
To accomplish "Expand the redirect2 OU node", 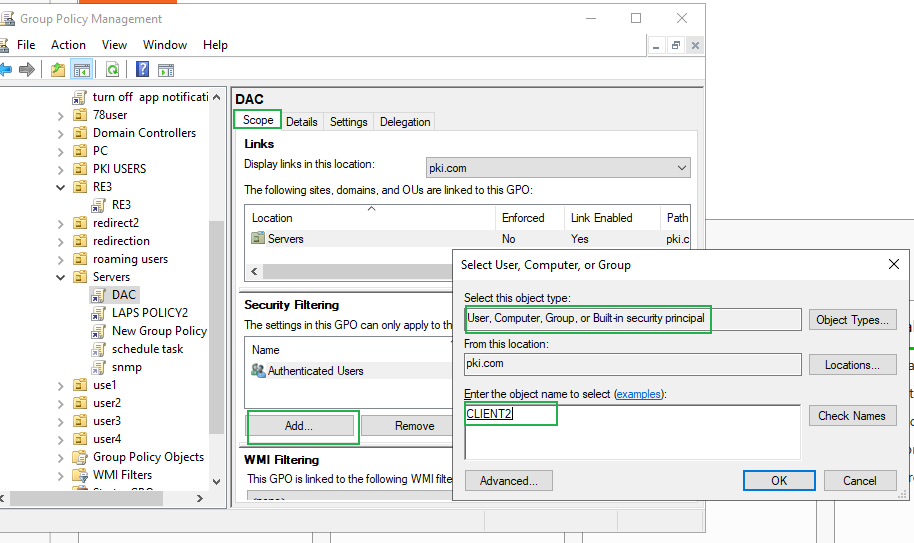I will tap(61, 223).
